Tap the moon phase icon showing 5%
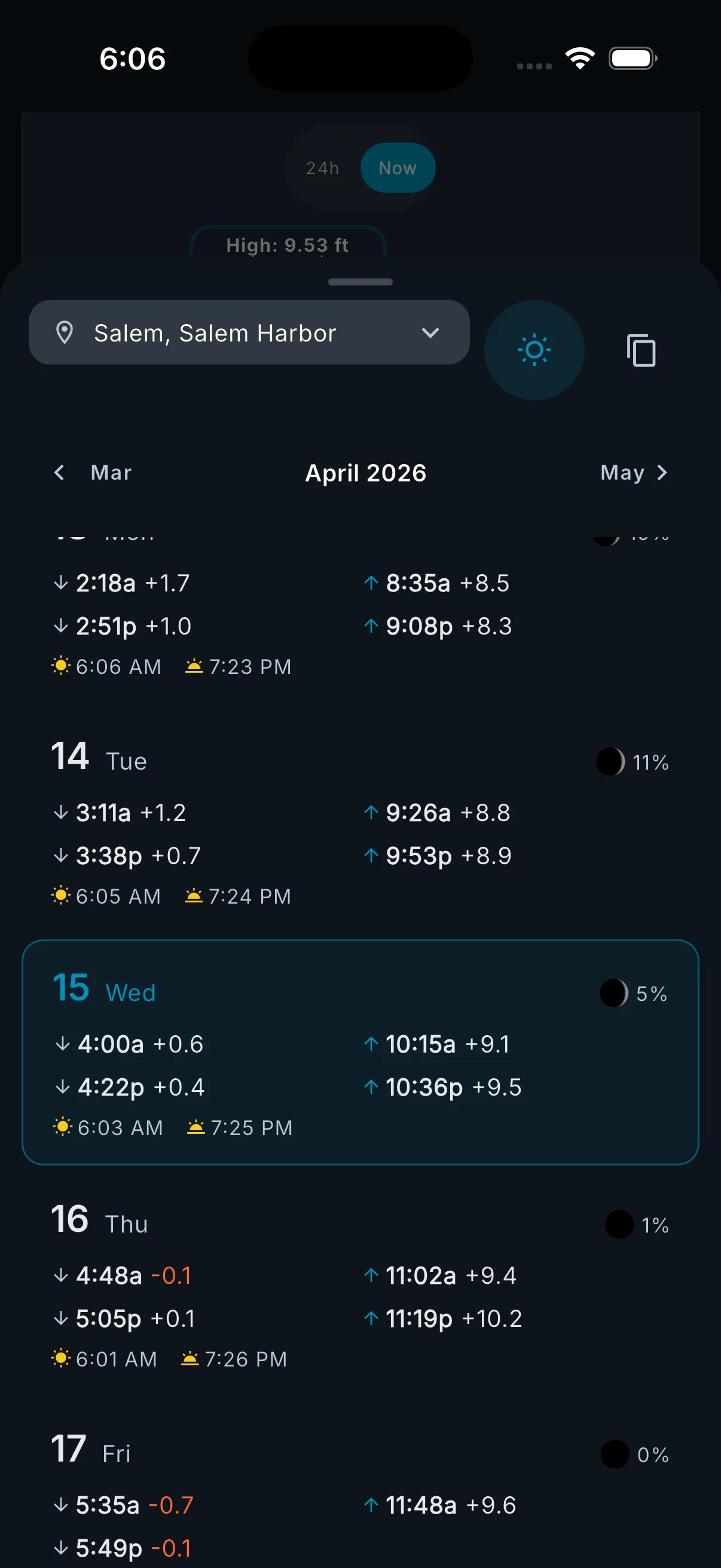The height and width of the screenshot is (1568, 721). tap(613, 992)
